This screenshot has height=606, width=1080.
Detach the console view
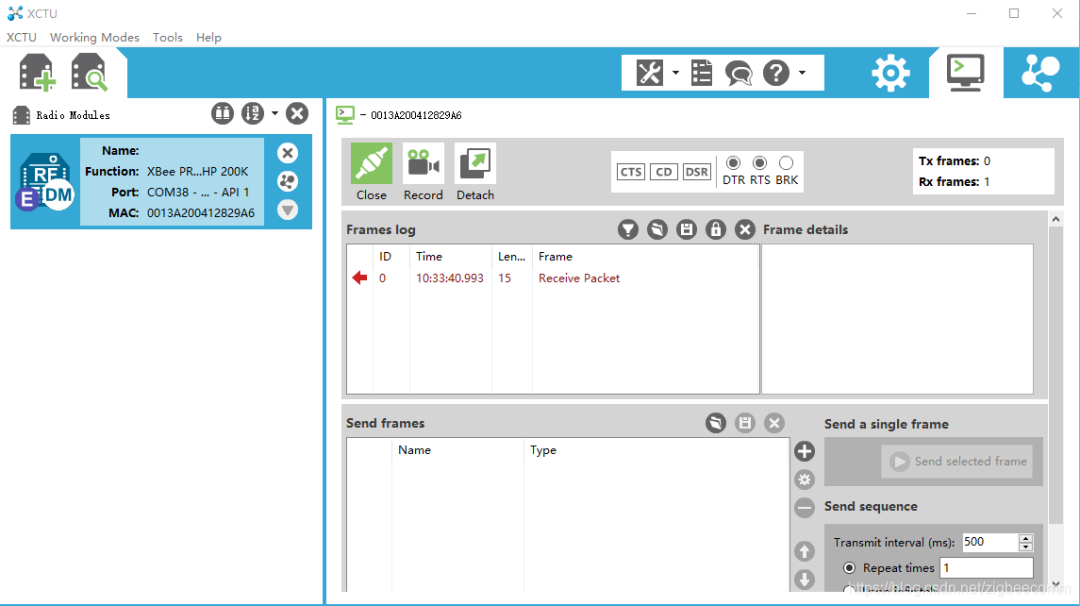coord(475,172)
